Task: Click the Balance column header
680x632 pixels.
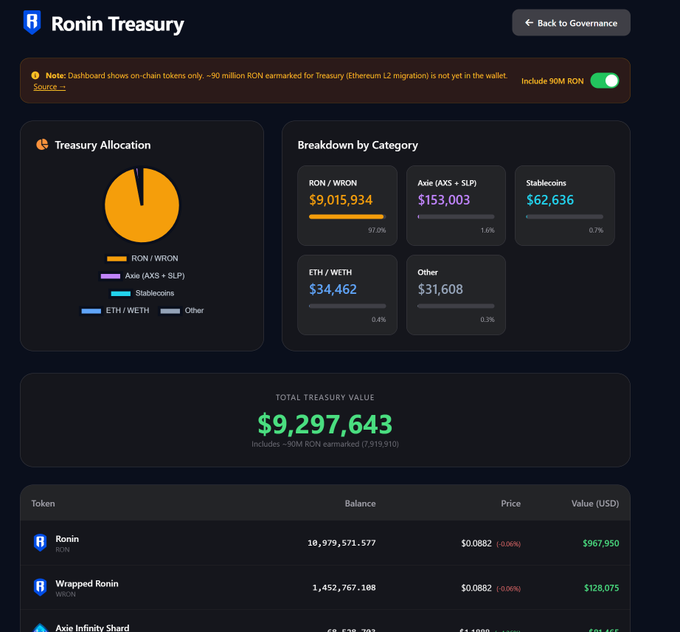Action: click(x=360, y=504)
